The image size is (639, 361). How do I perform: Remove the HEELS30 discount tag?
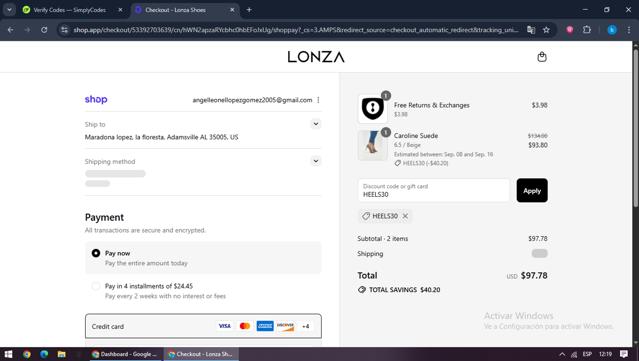tap(405, 216)
